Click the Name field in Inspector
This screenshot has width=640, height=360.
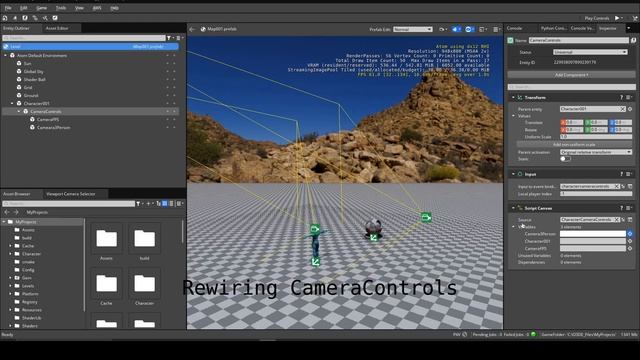coord(578,40)
